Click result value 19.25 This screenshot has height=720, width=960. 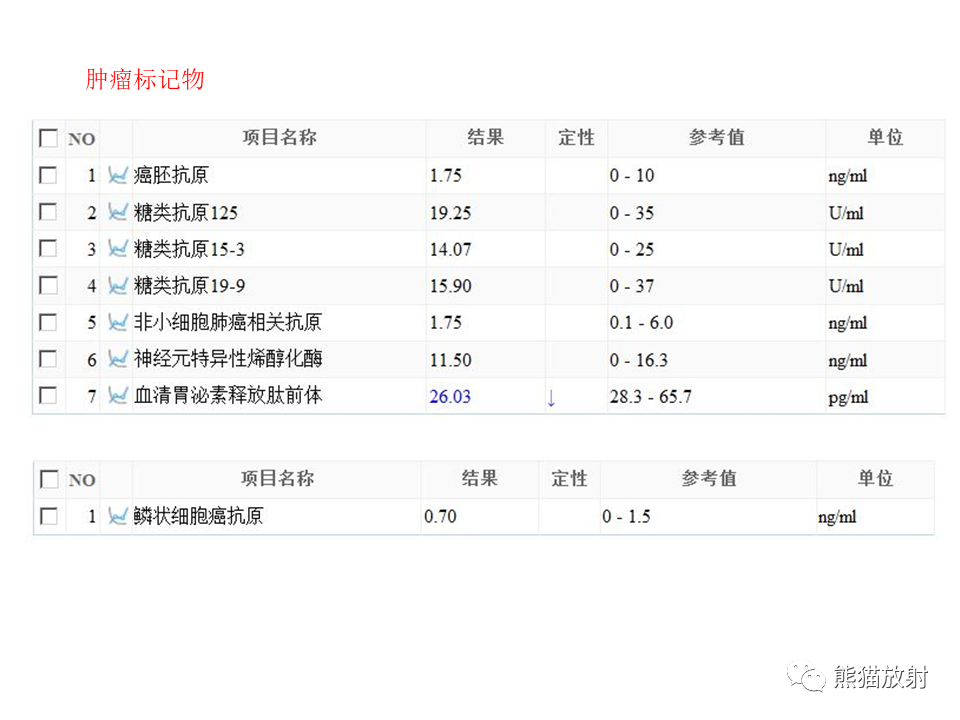click(450, 213)
